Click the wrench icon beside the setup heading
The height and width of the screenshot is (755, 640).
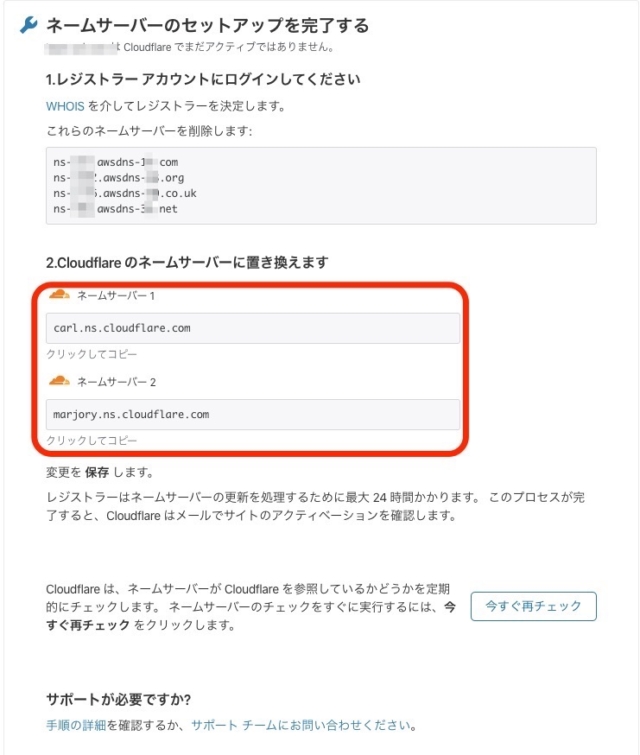point(28,25)
